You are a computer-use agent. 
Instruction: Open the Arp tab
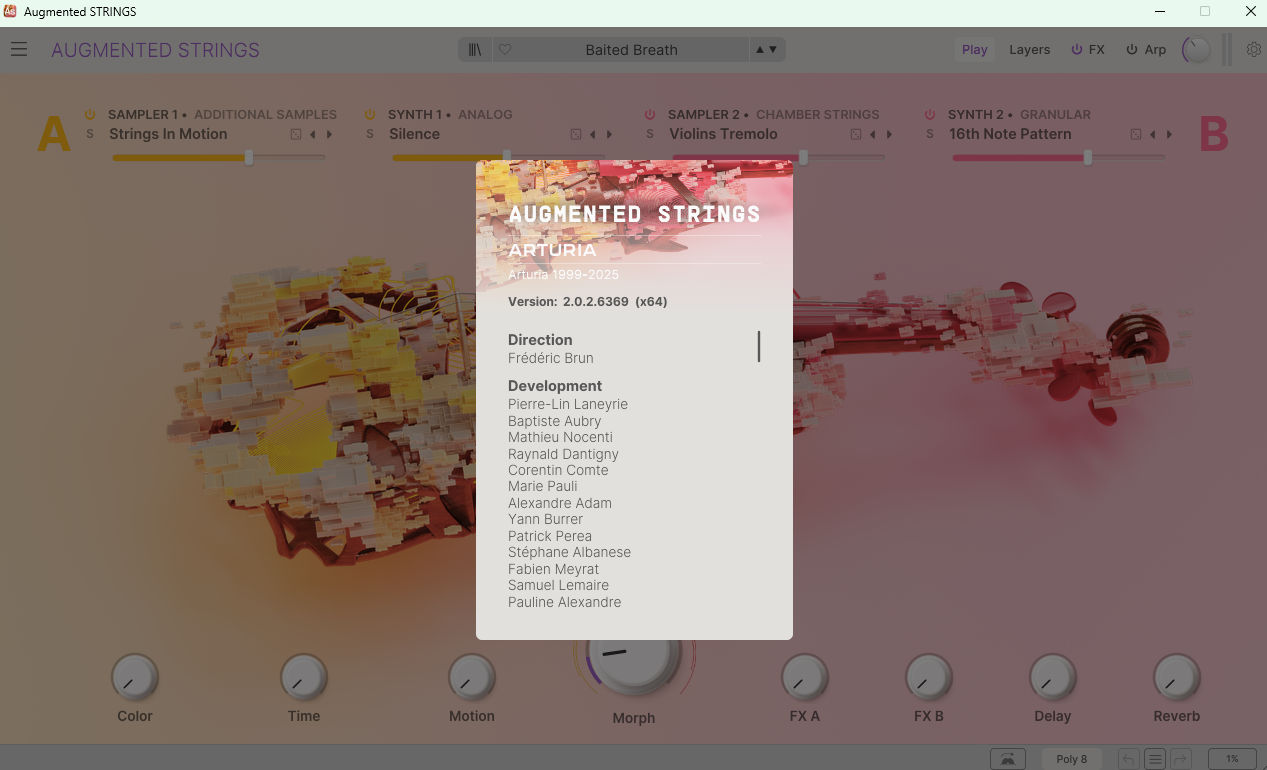1155,49
